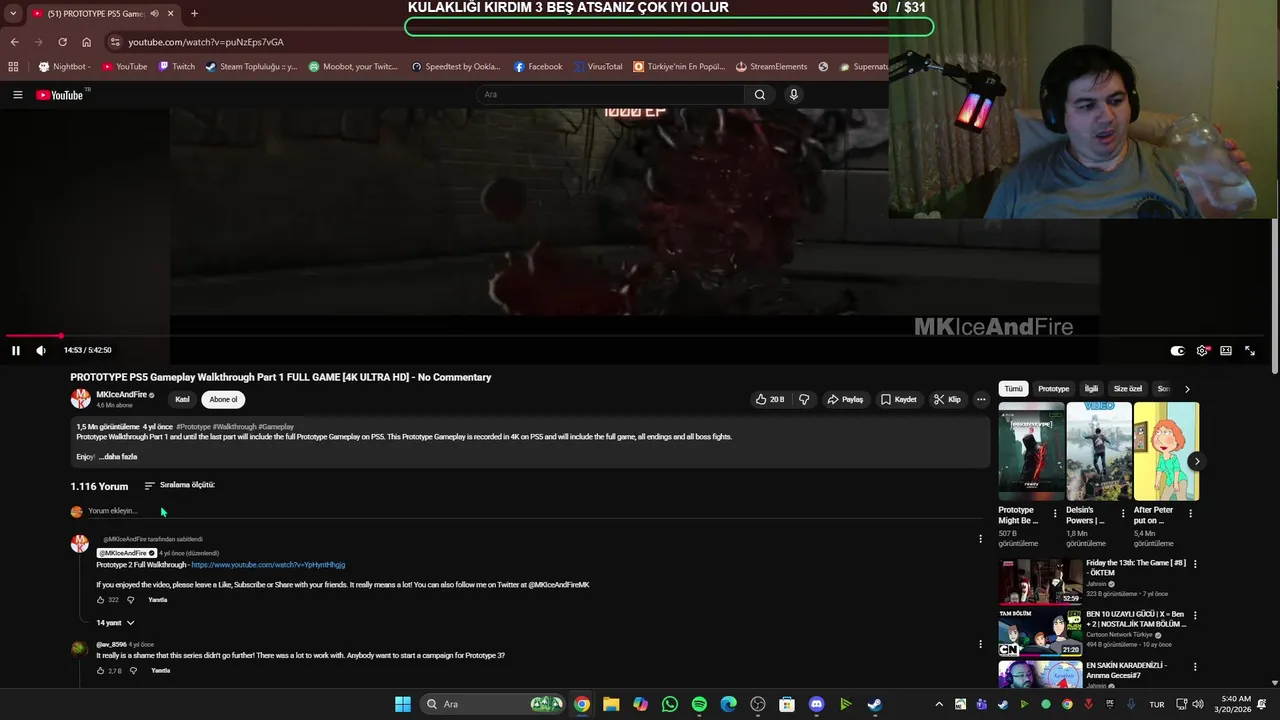This screenshot has height=720, width=1280.
Task: Dislike the video with thumbs-down button
Action: (x=804, y=399)
